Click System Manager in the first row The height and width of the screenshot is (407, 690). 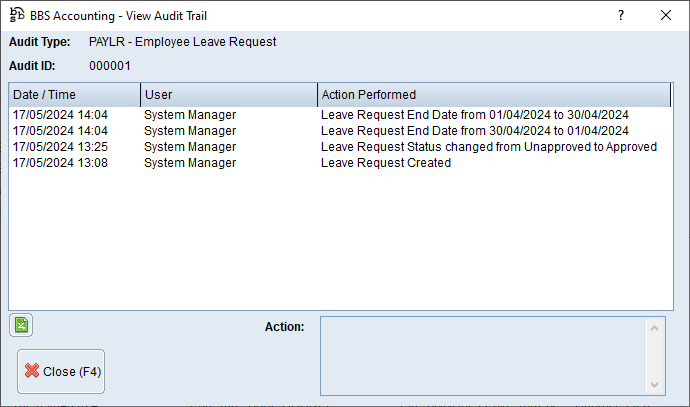(x=190, y=115)
